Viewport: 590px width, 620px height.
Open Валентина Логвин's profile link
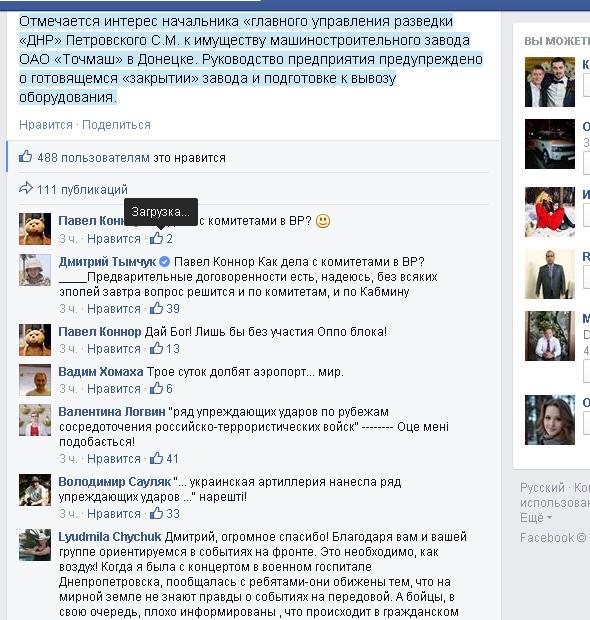point(112,412)
